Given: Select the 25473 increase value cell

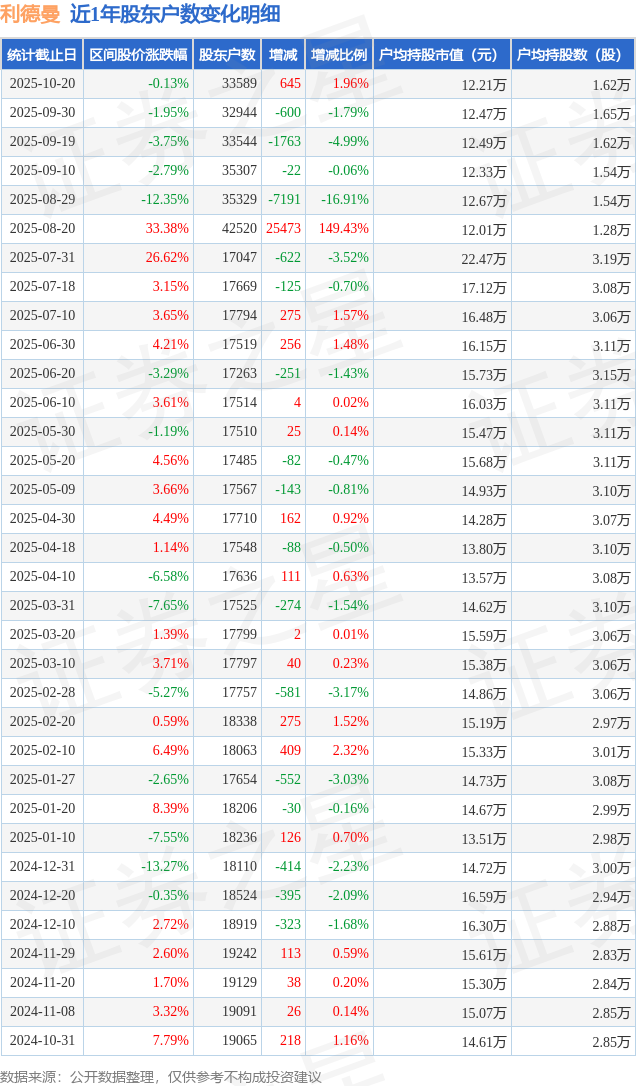Looking at the screenshot, I should click(x=284, y=229).
